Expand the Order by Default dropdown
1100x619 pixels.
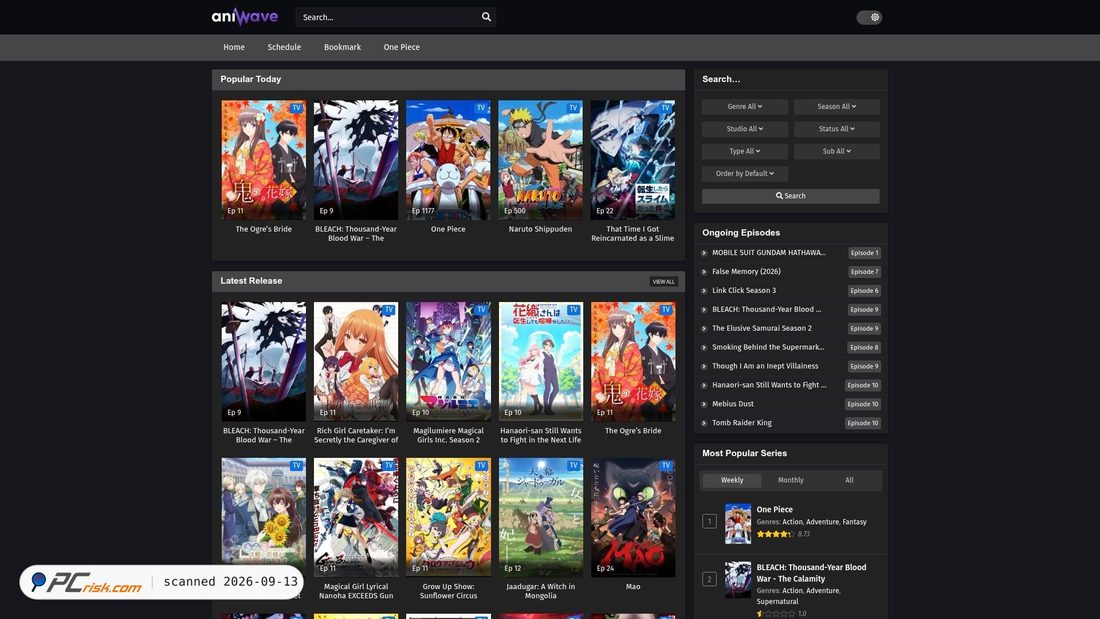(744, 173)
